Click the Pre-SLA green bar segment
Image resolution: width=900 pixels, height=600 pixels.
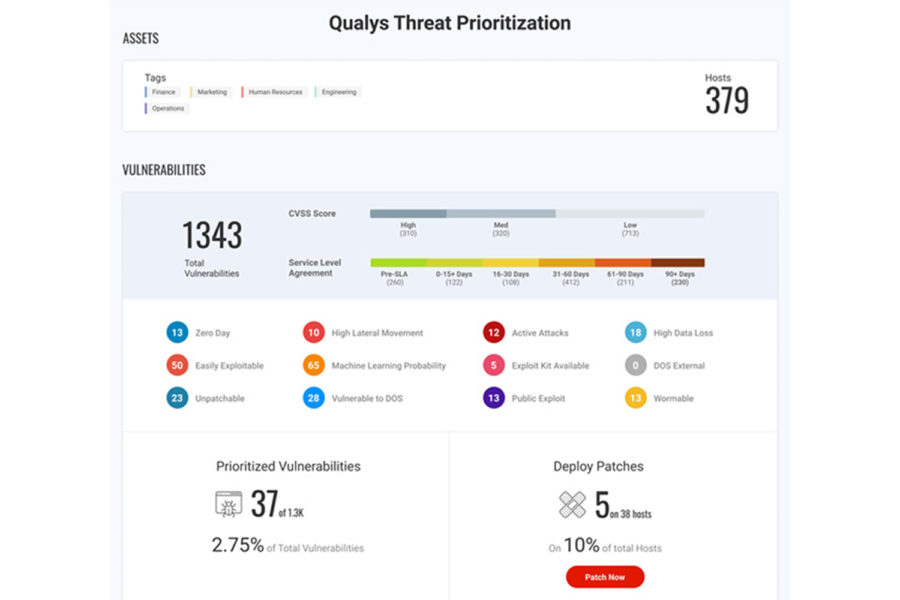tap(398, 263)
